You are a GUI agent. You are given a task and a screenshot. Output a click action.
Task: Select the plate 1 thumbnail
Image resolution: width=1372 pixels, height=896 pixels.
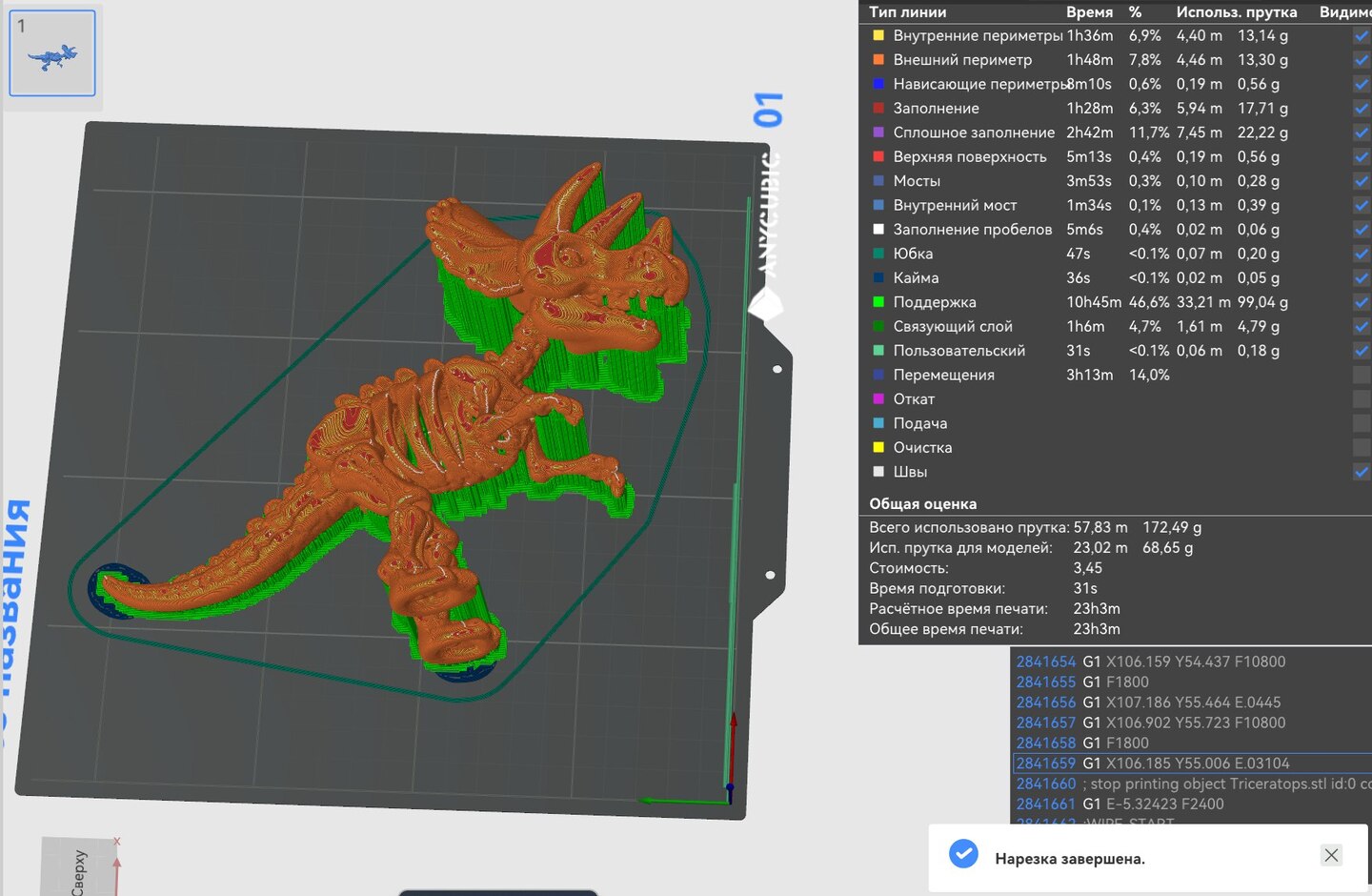tap(52, 53)
